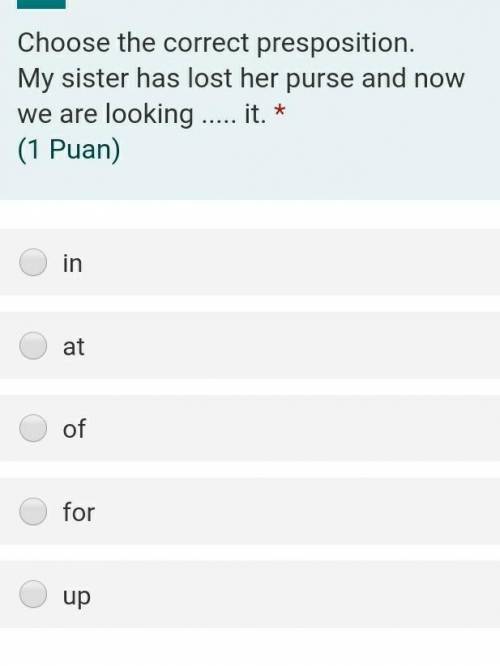Screen dimensions: 500x666
Task: Mark the "of" radio button
Action: coord(33,428)
